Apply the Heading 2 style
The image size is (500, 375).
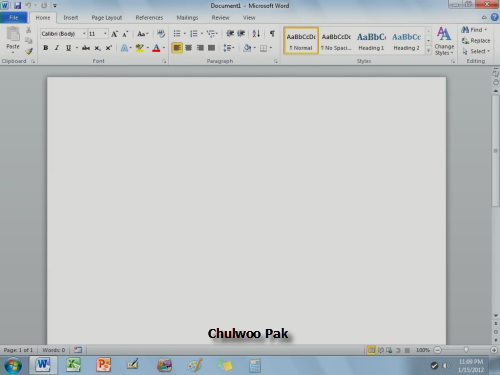[x=406, y=41]
